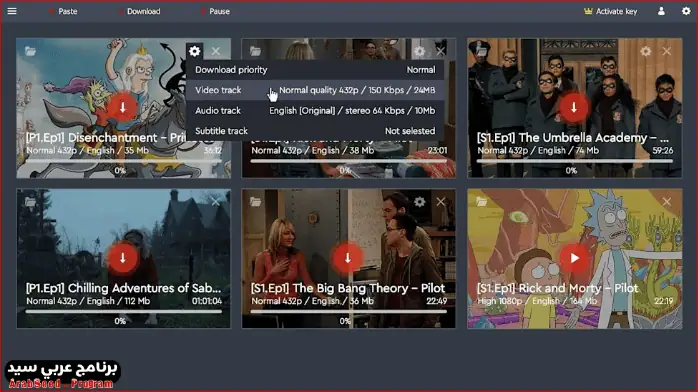Click Chilling Adventures of Sab... title

click(123, 288)
